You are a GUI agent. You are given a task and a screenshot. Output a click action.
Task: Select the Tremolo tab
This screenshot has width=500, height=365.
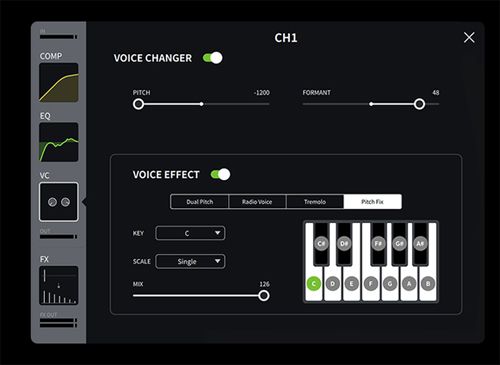coord(315,202)
